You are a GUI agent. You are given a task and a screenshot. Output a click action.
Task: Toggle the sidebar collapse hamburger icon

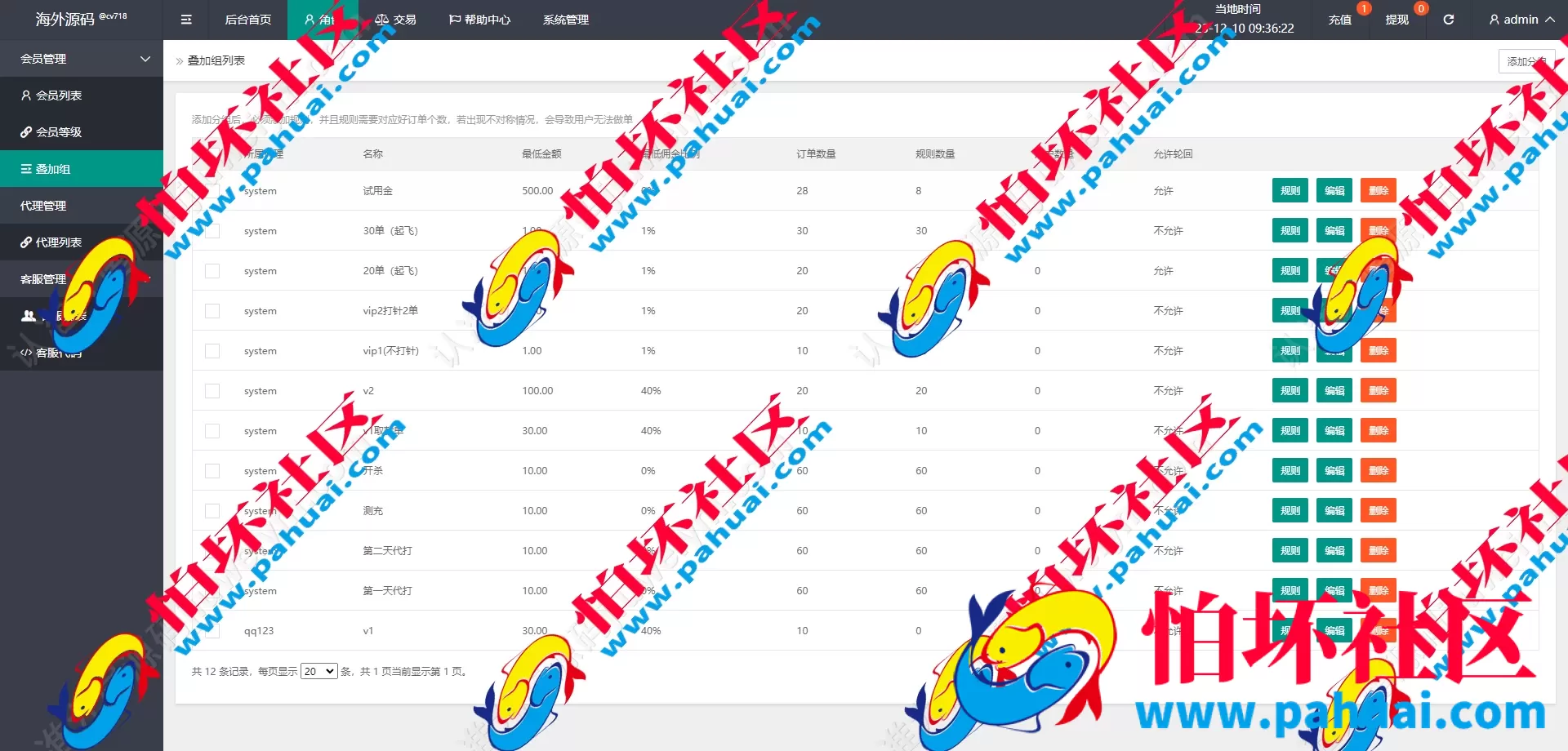(186, 20)
